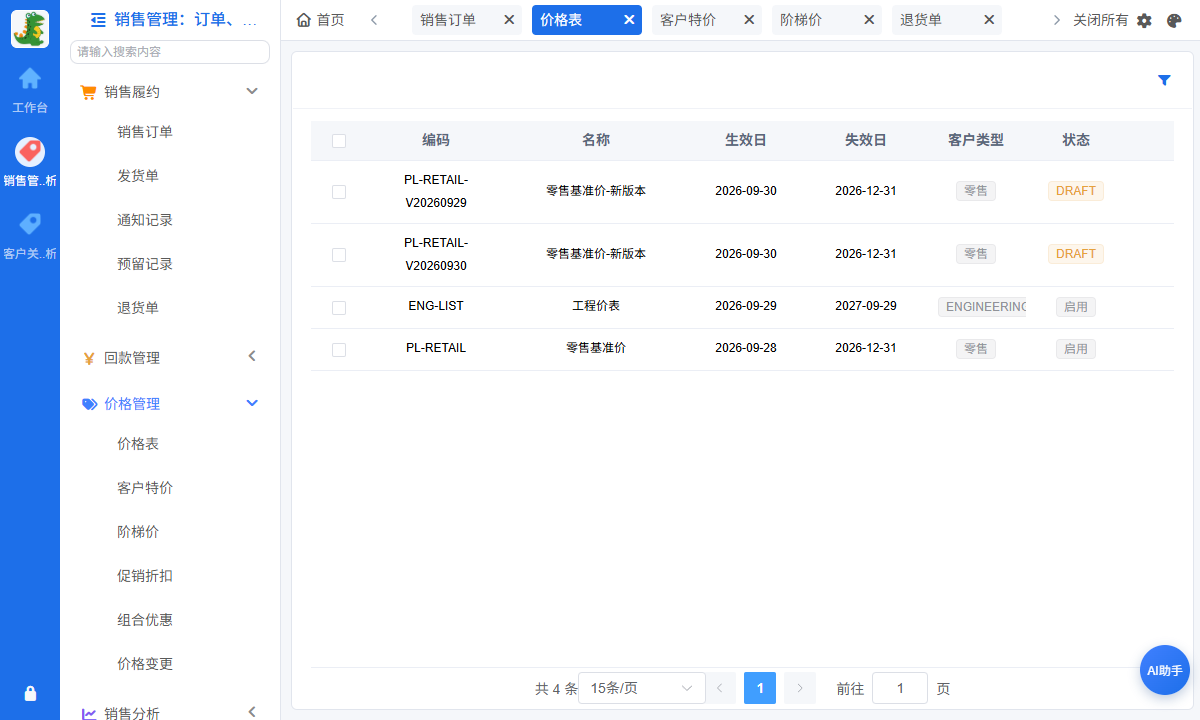Check the 零售基准价 PL-RETAIL row checkbox

coord(339,350)
